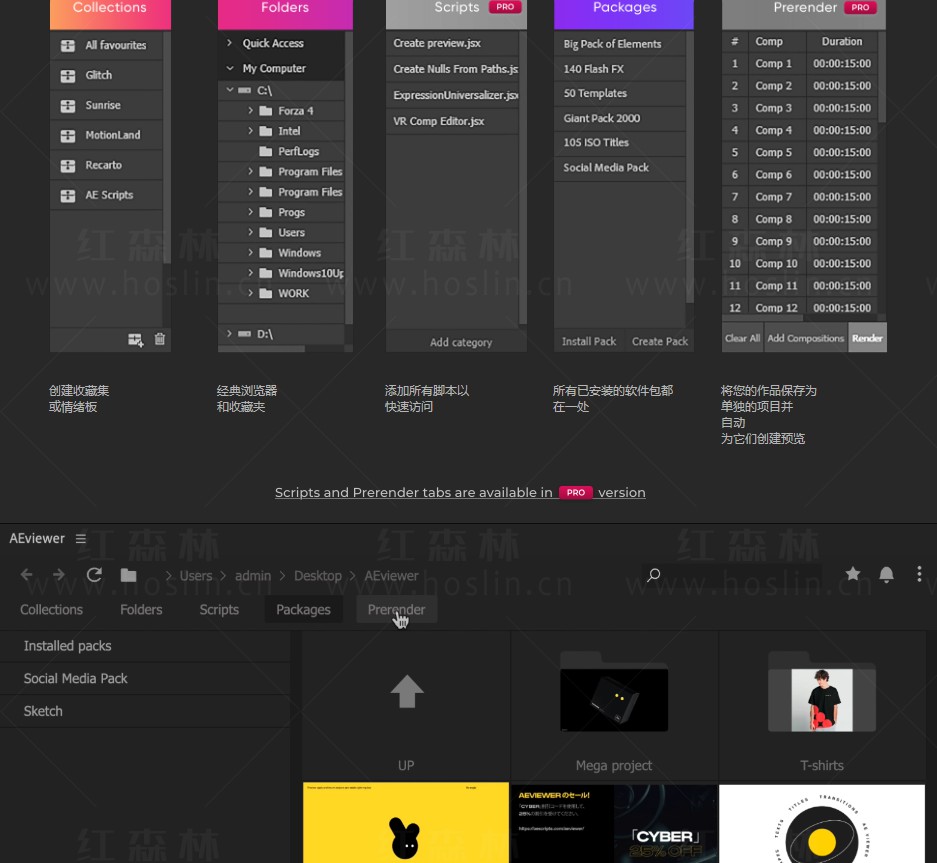The height and width of the screenshot is (863, 937).
Task: Click the Recarto collection icon
Action: tap(68, 166)
